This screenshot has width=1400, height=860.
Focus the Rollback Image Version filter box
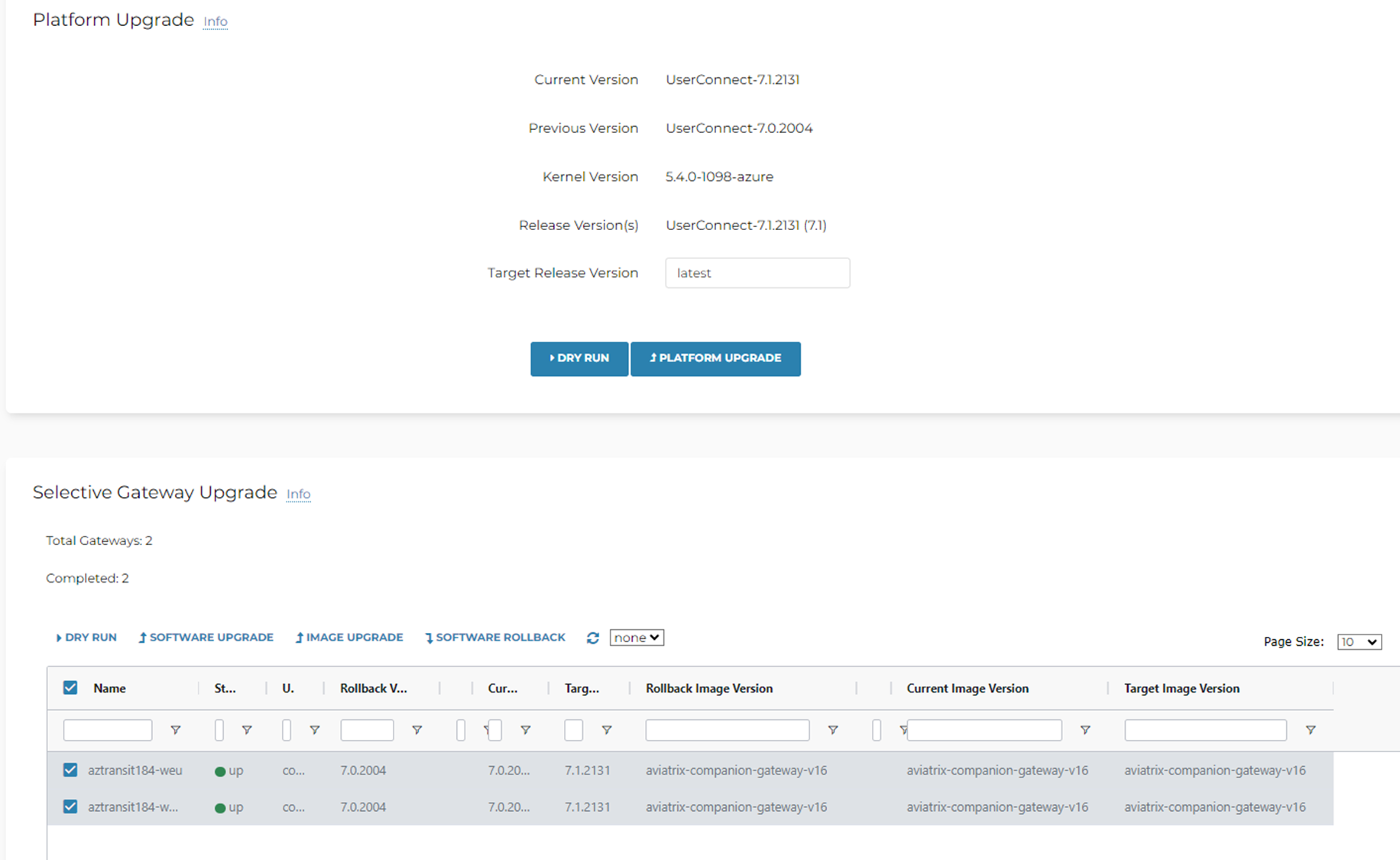click(x=728, y=730)
